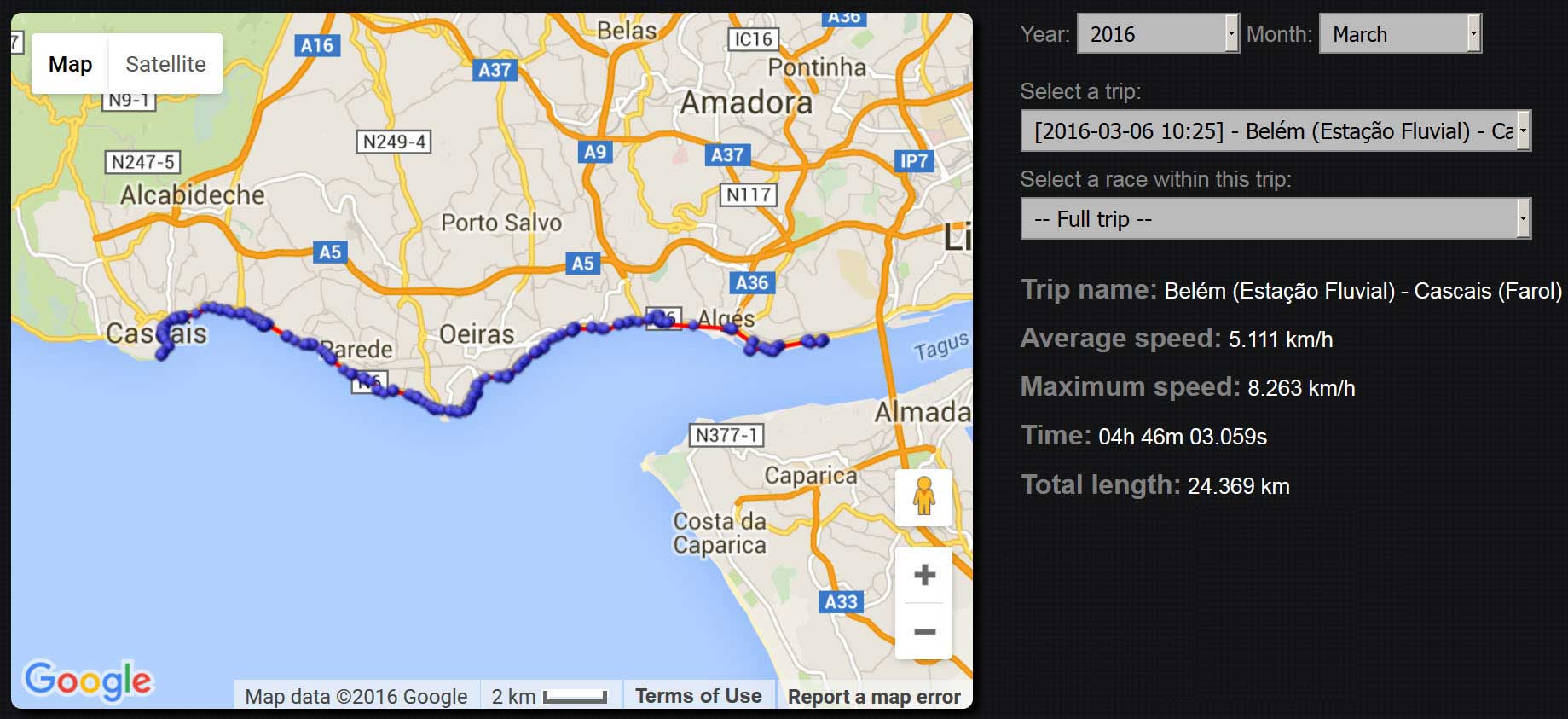Click the Parede label
The width and height of the screenshot is (1568, 719).
[x=358, y=349]
